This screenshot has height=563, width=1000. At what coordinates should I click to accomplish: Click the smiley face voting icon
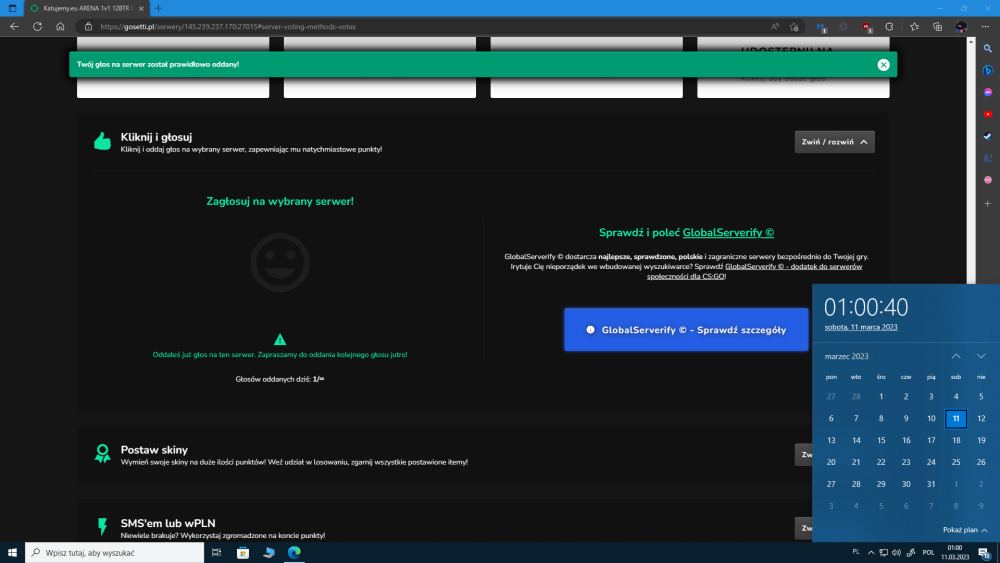(x=280, y=262)
